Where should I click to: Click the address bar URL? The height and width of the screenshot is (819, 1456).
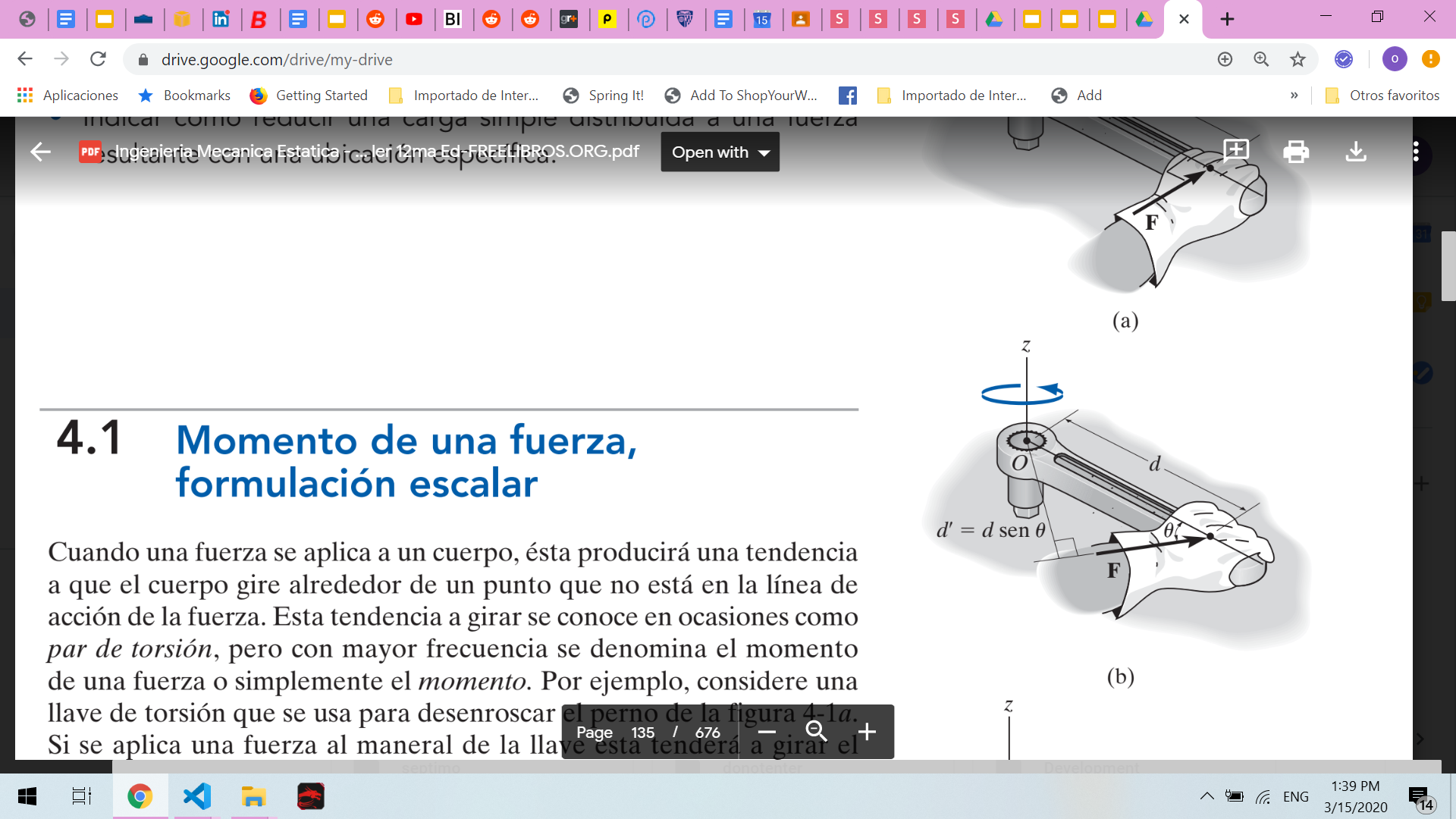coord(277,59)
